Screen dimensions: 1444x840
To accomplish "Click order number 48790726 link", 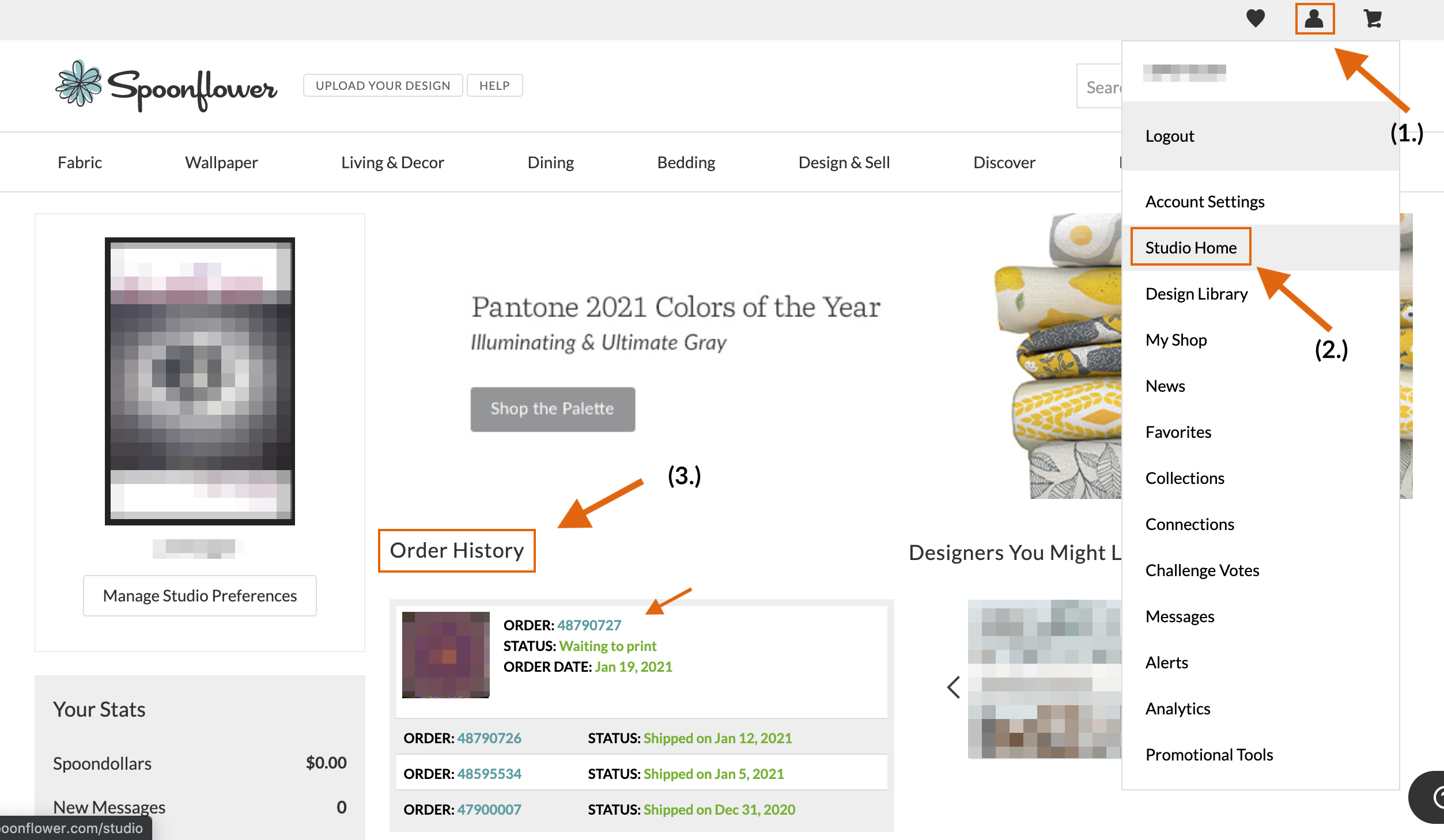I will [x=489, y=738].
